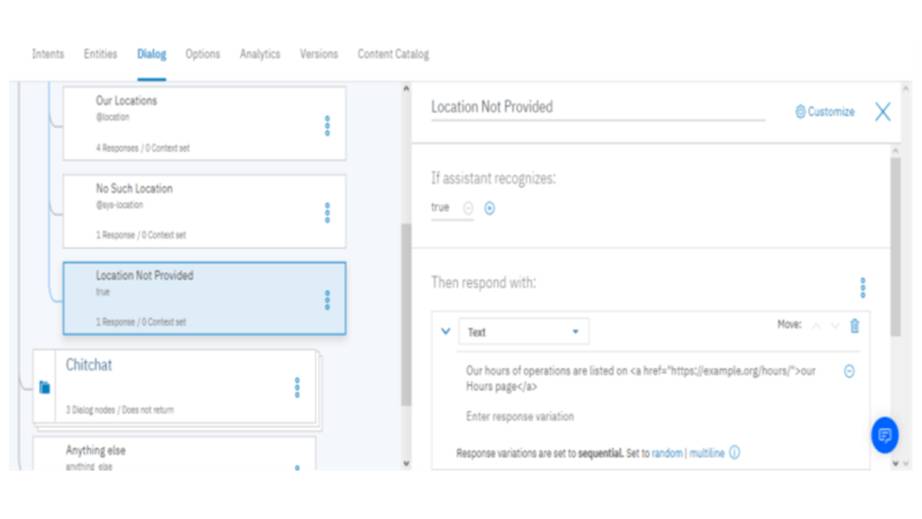Remove the hours of operations response variation
Screen dimensions: 922x519
849,371
